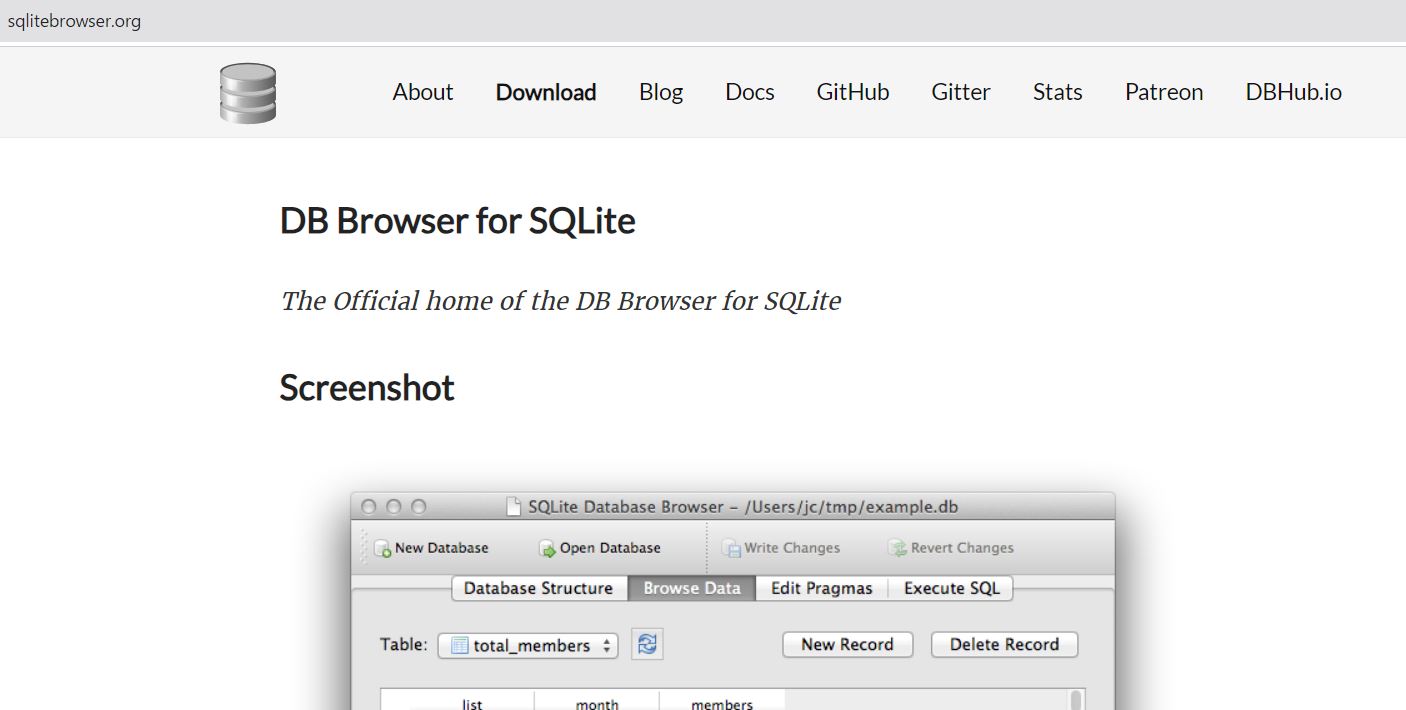Navigate to the Download page
Viewport: 1406px width, 710px height.
(546, 92)
